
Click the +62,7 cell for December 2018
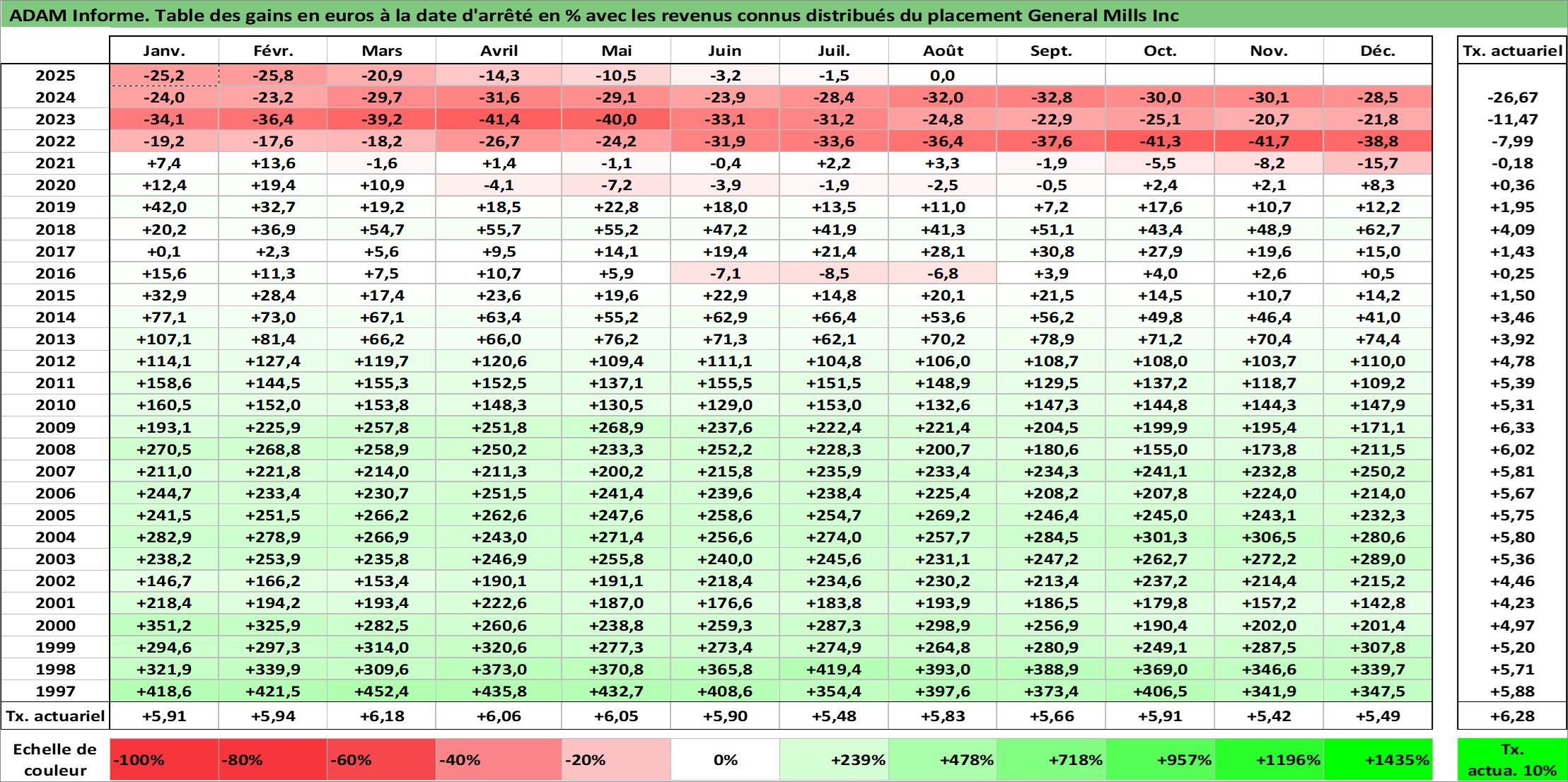(1378, 230)
